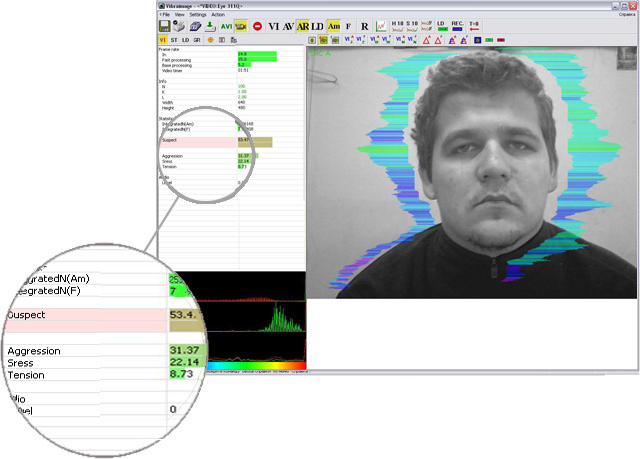Viewport: 640px width, 459px height.
Task: Open the Справка help menu
Action: (x=627, y=15)
